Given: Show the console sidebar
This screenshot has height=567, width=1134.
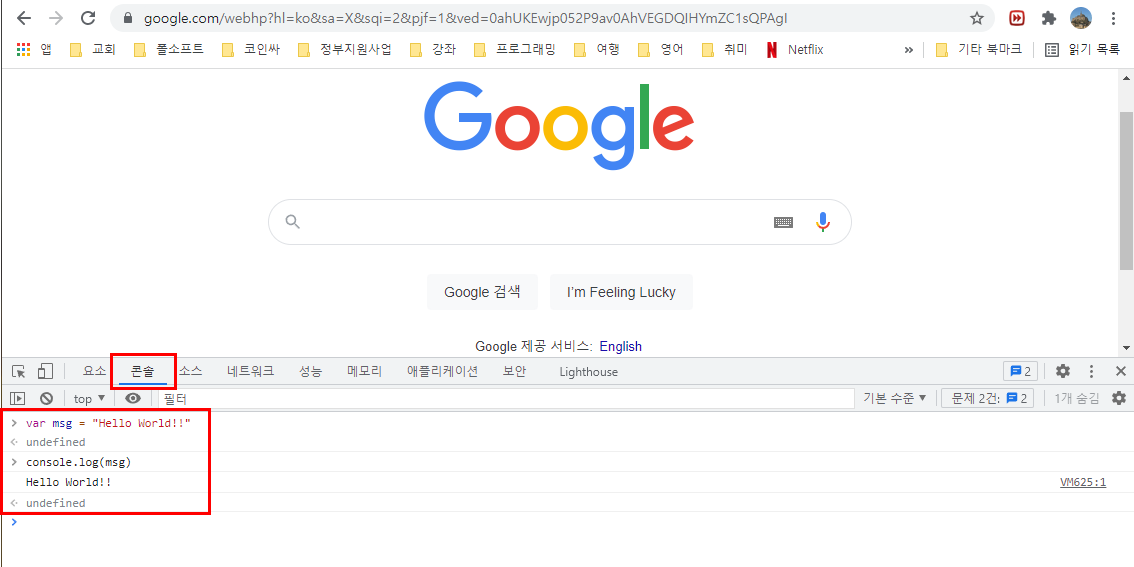Looking at the screenshot, I should coord(17,398).
